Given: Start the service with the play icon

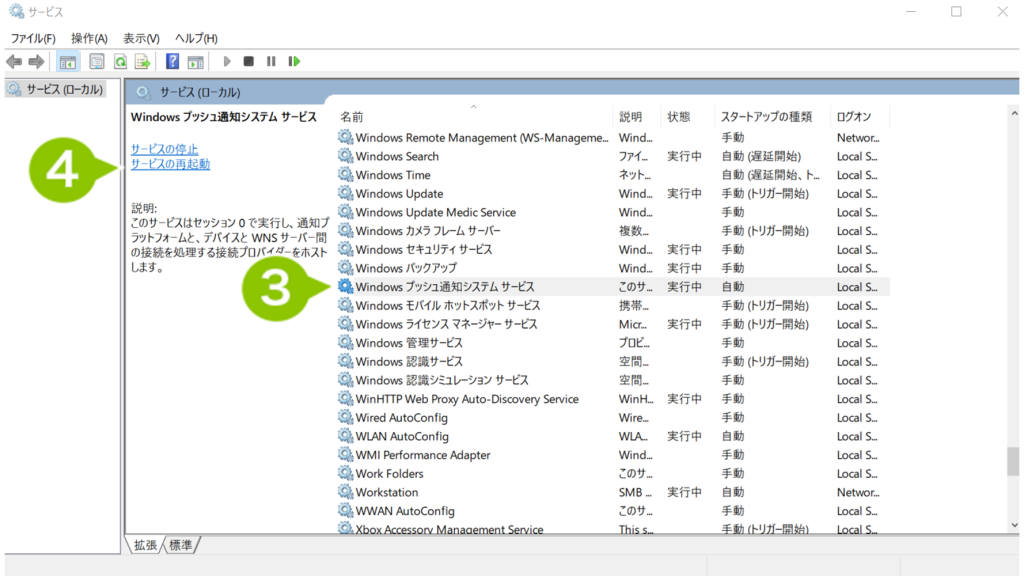Looking at the screenshot, I should [227, 61].
